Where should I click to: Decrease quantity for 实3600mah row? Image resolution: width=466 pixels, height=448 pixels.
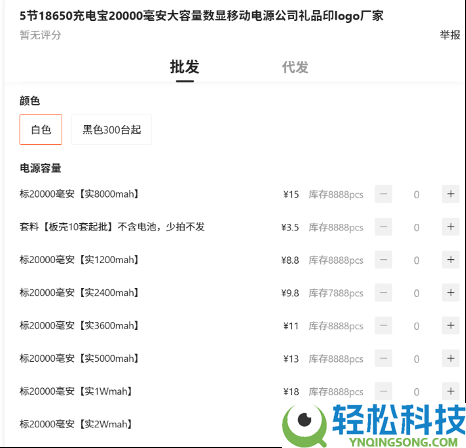tap(383, 326)
